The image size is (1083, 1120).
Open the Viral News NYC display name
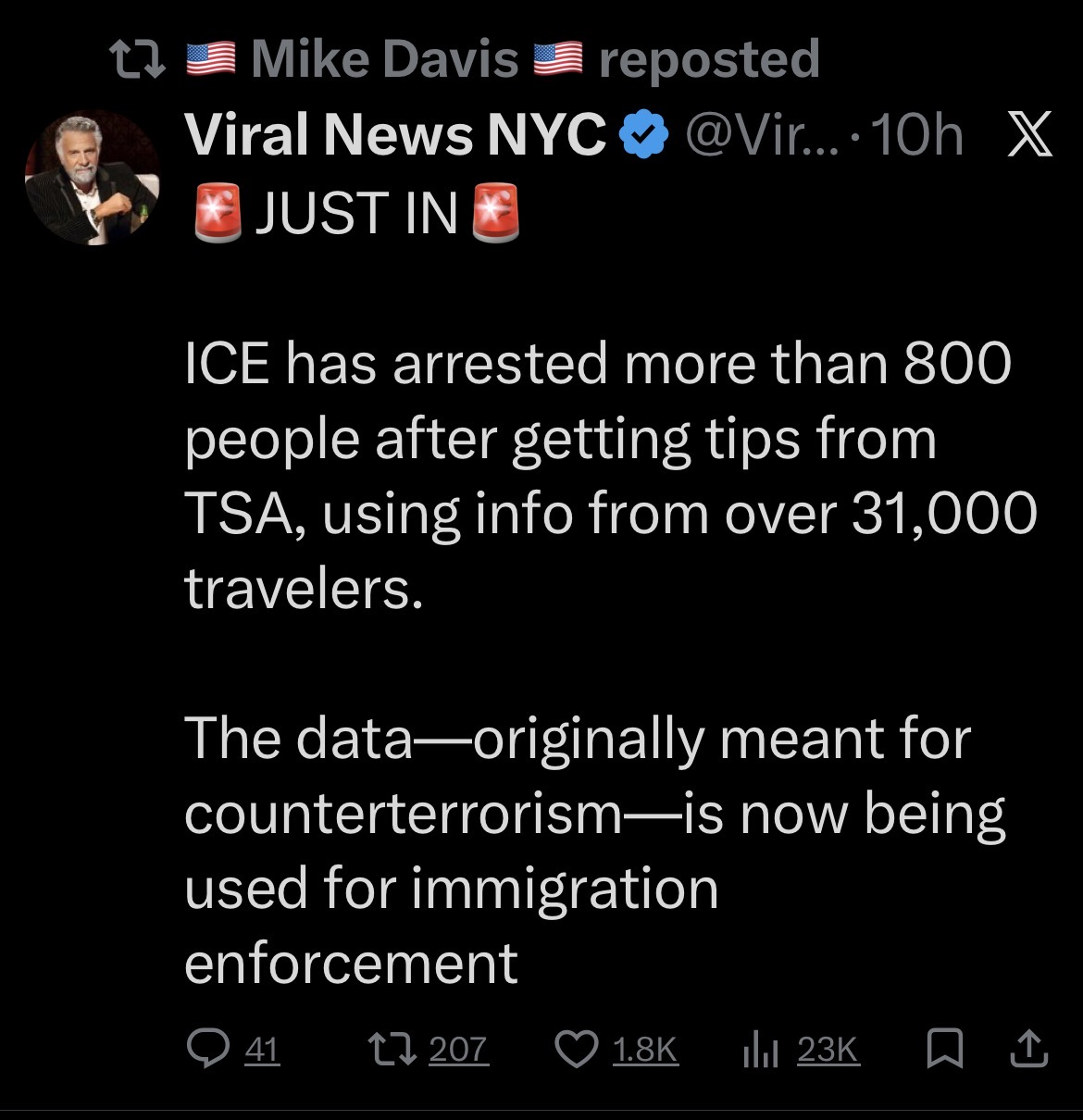(396, 136)
